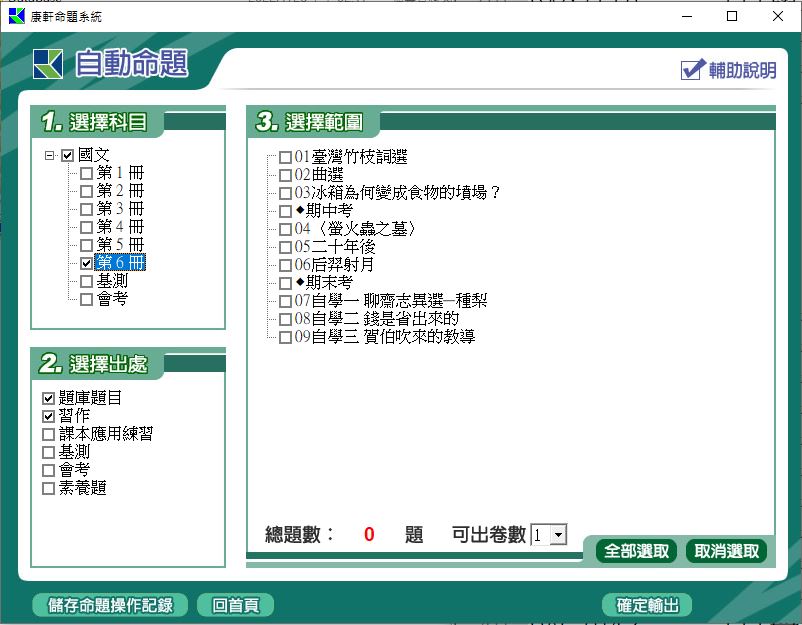Go back with the 回首頁 button
The width and height of the screenshot is (802, 625).
click(235, 605)
